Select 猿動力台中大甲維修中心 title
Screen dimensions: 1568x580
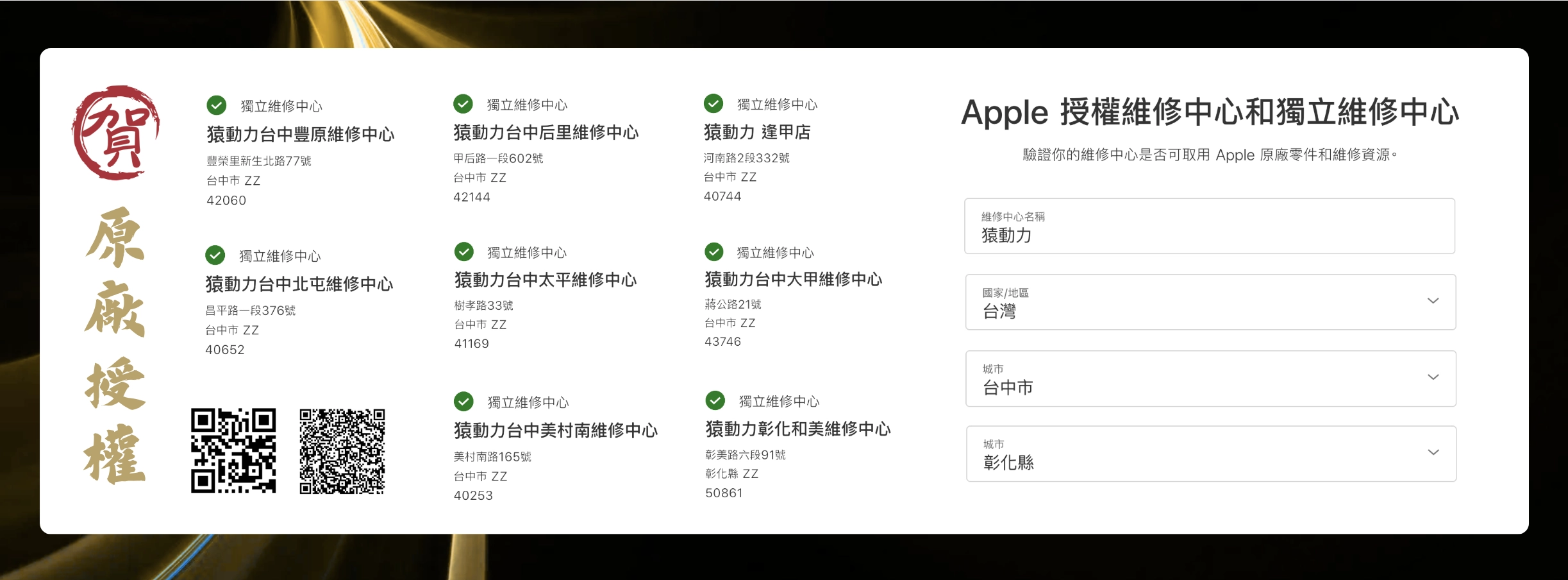794,279
